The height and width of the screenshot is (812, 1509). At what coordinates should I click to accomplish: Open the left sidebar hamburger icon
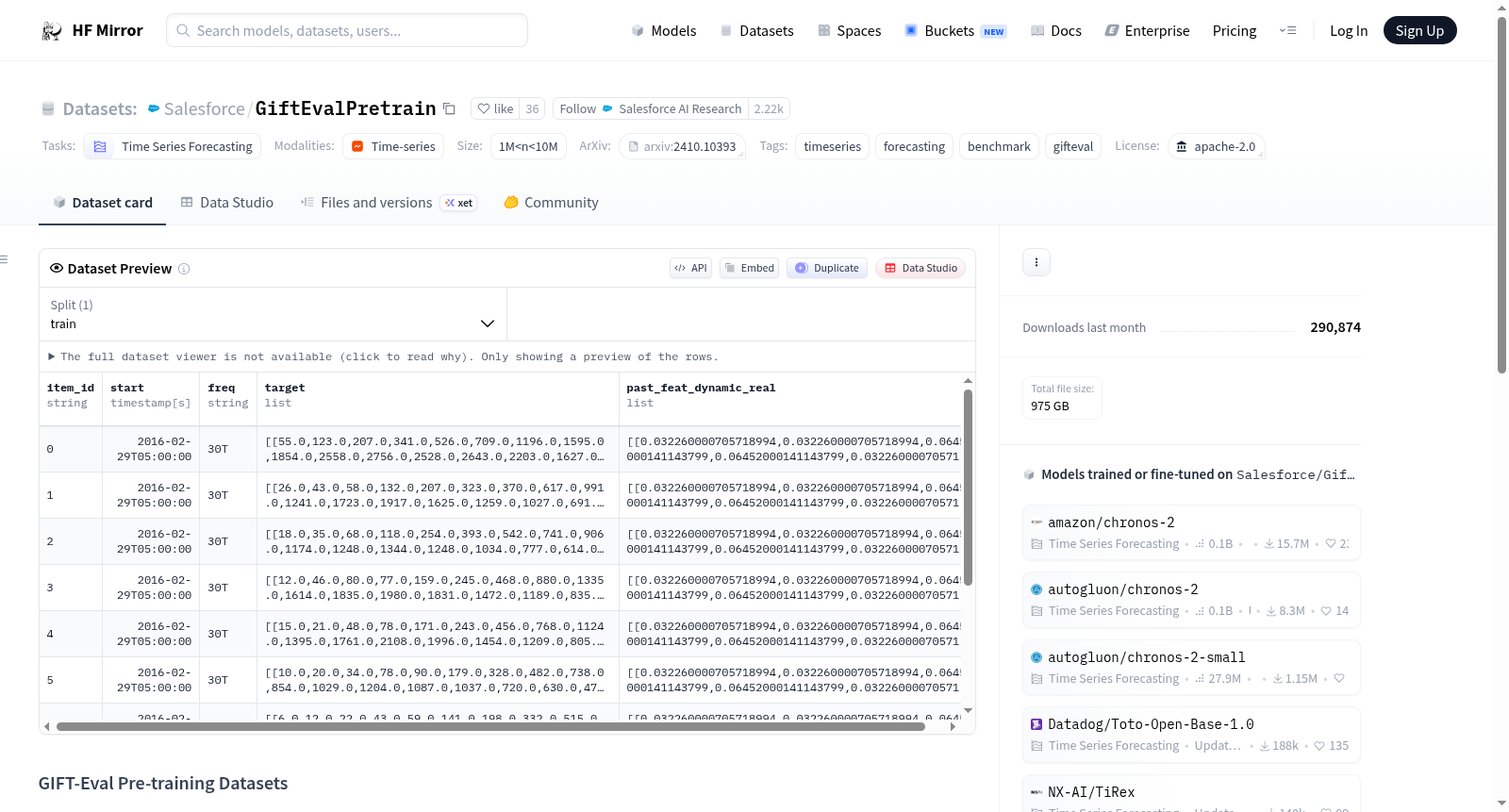coord(4,259)
